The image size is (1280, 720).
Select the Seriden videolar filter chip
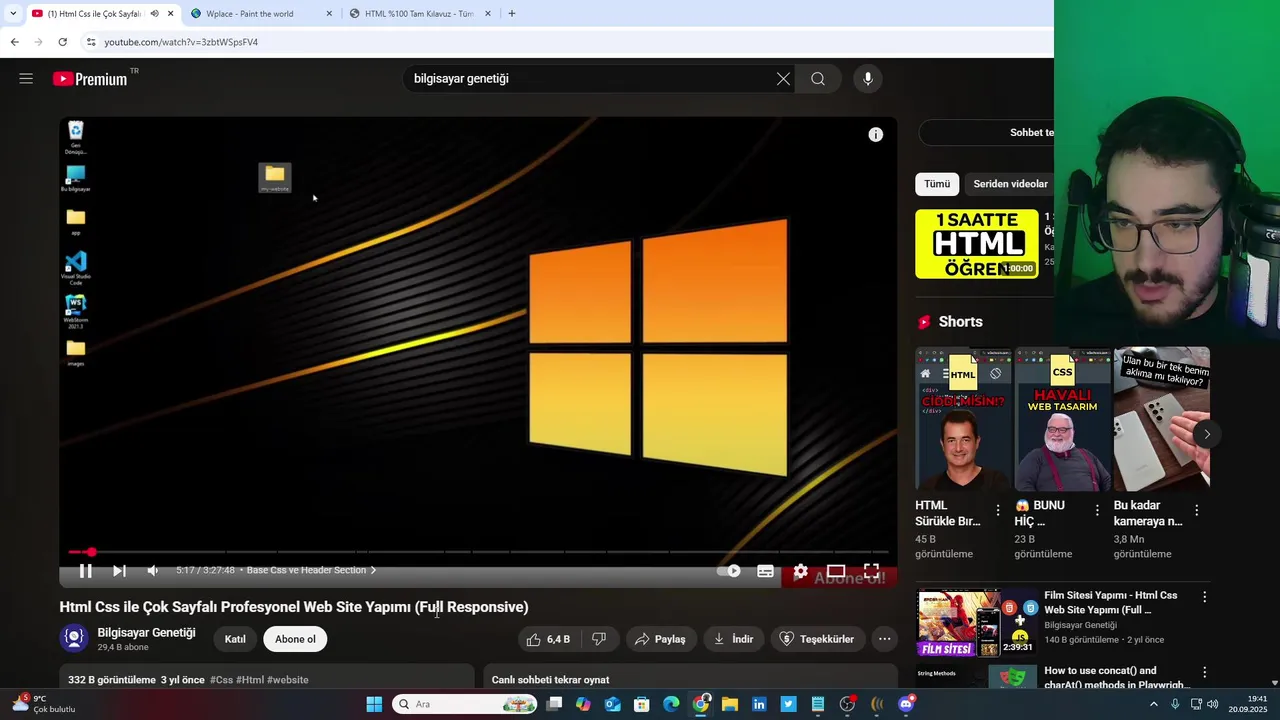(1010, 184)
